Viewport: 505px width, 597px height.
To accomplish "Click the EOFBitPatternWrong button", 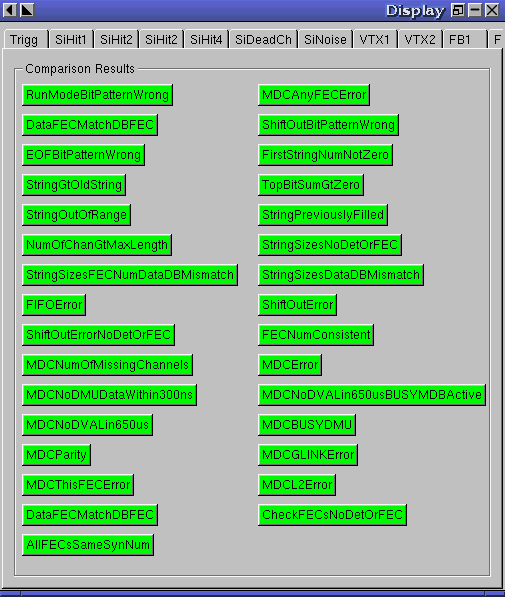I will [x=83, y=155].
